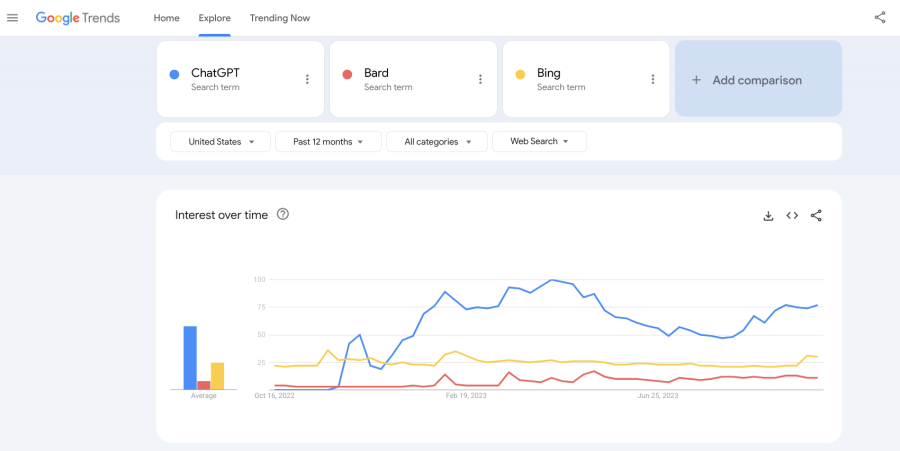This screenshot has width=900, height=451.
Task: Expand the Web Search type dropdown
Action: click(x=539, y=142)
